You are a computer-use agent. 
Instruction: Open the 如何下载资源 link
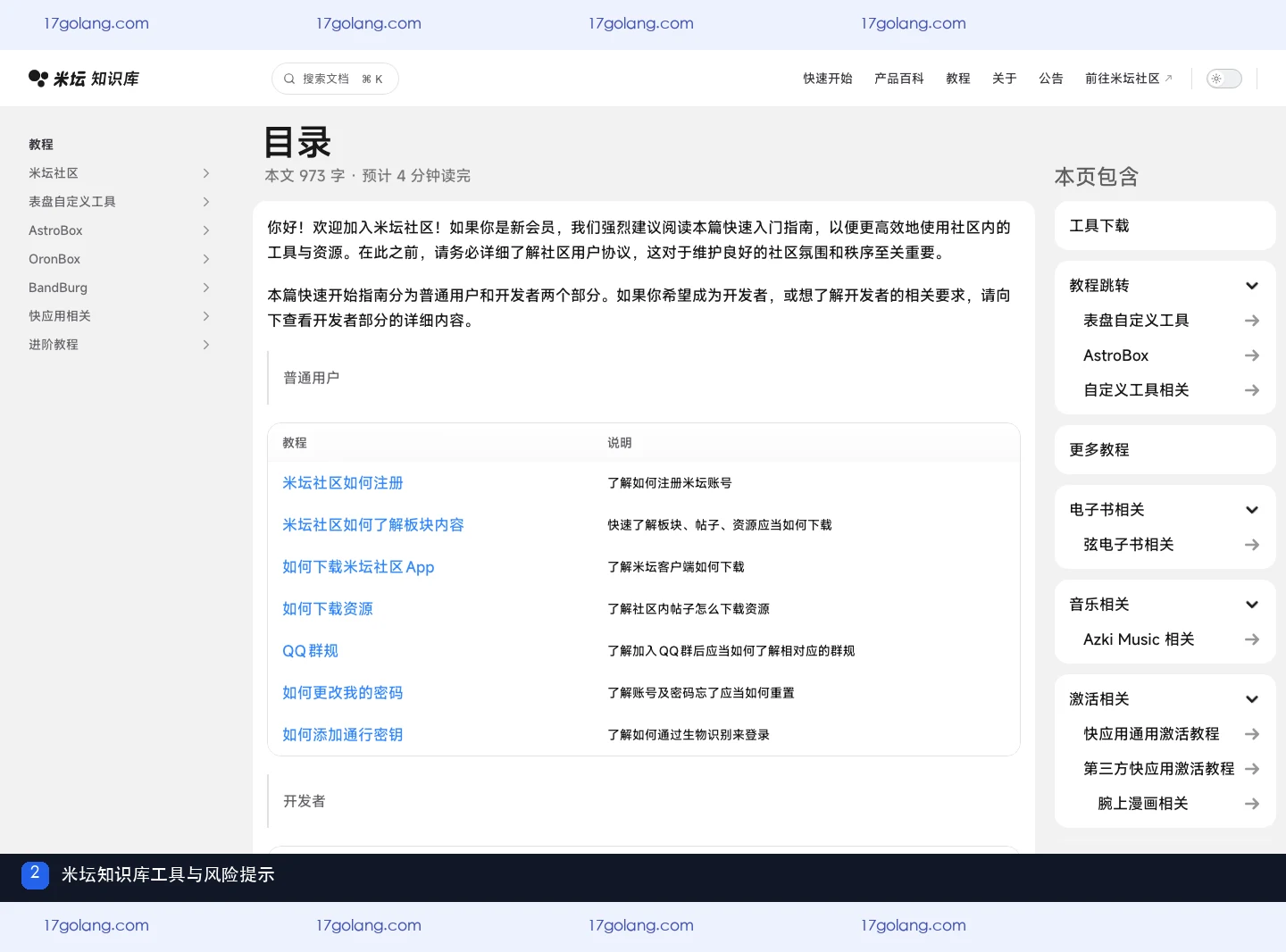pos(328,609)
